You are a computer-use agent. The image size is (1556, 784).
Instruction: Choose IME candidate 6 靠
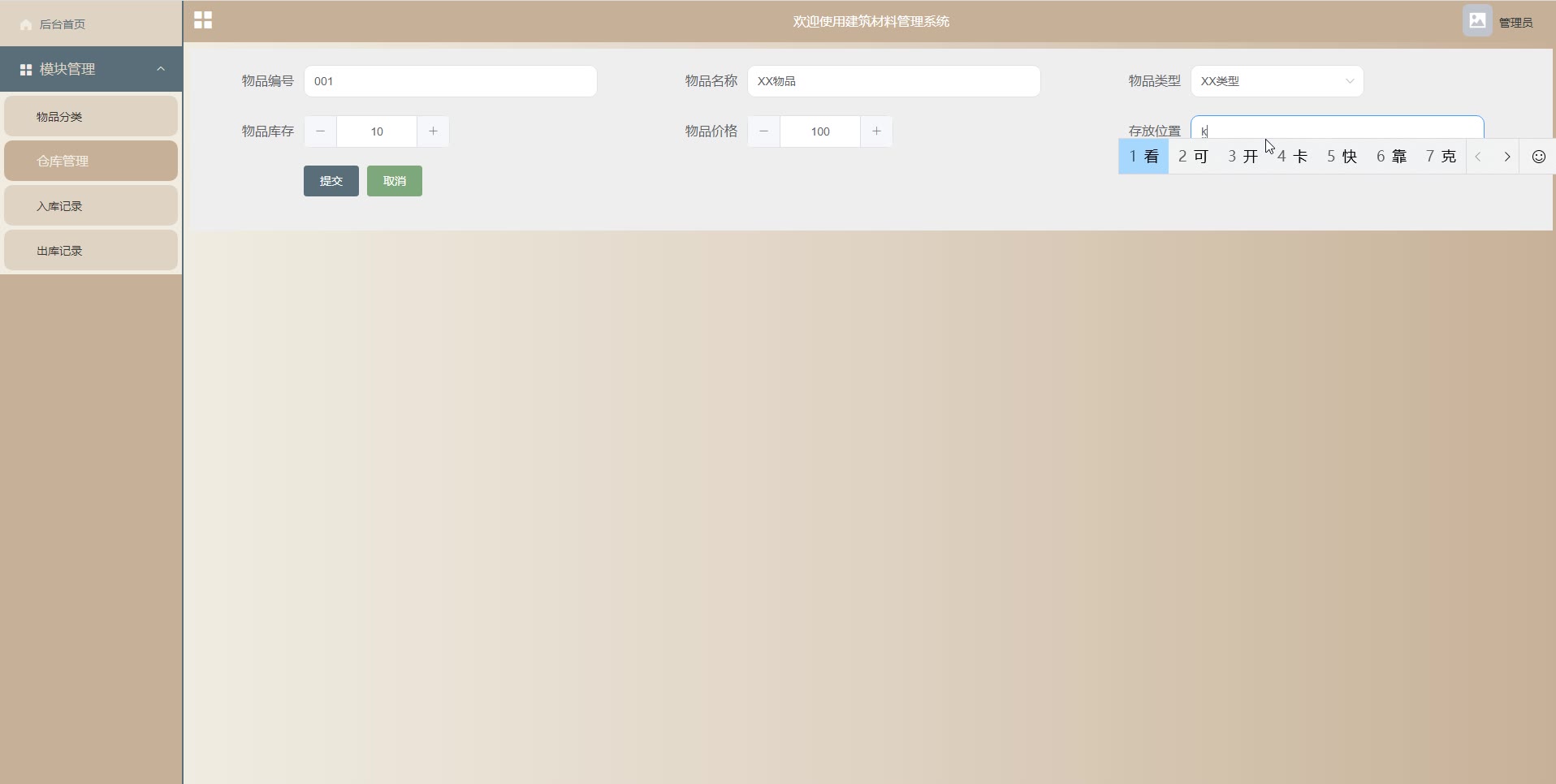pos(1392,157)
